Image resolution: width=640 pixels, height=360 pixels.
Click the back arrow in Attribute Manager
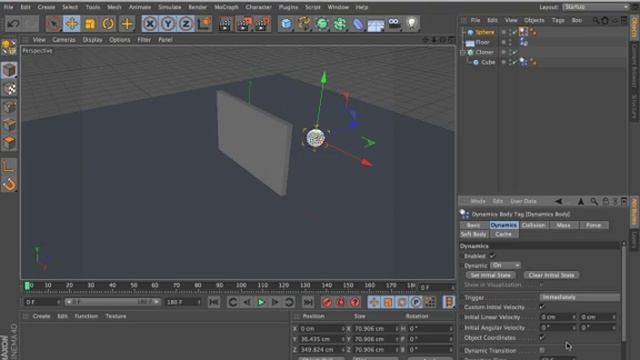tap(558, 201)
